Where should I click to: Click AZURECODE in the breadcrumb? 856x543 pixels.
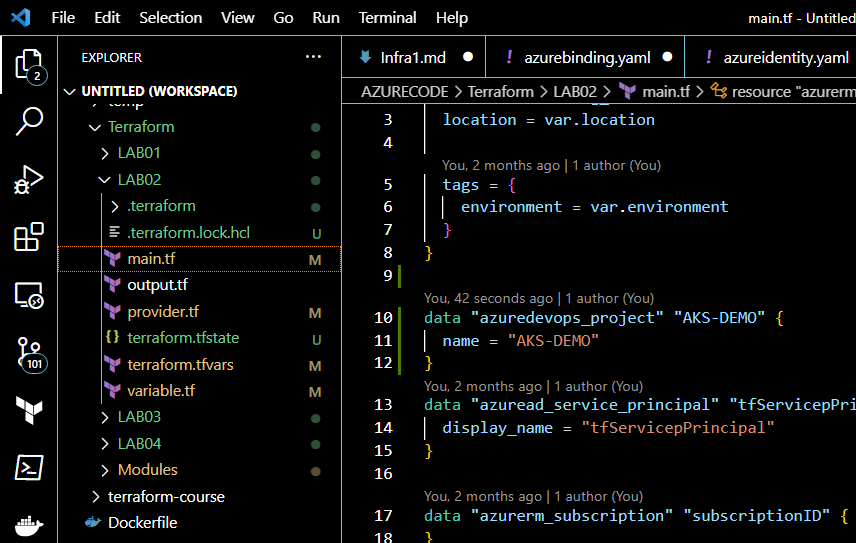point(405,92)
